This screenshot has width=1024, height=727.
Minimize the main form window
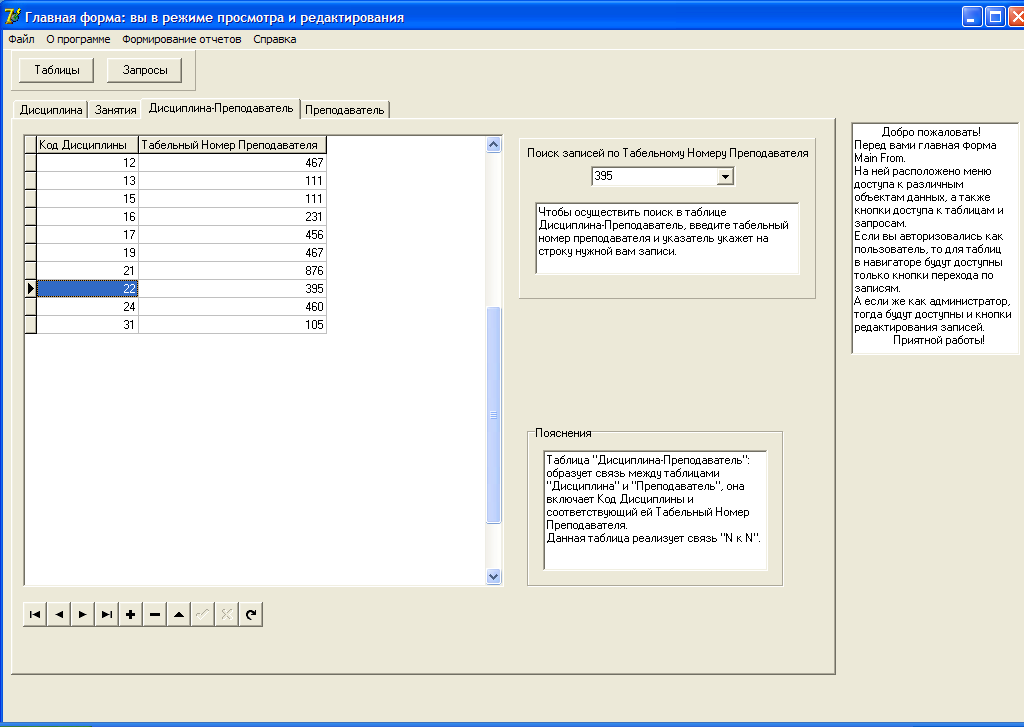click(972, 16)
